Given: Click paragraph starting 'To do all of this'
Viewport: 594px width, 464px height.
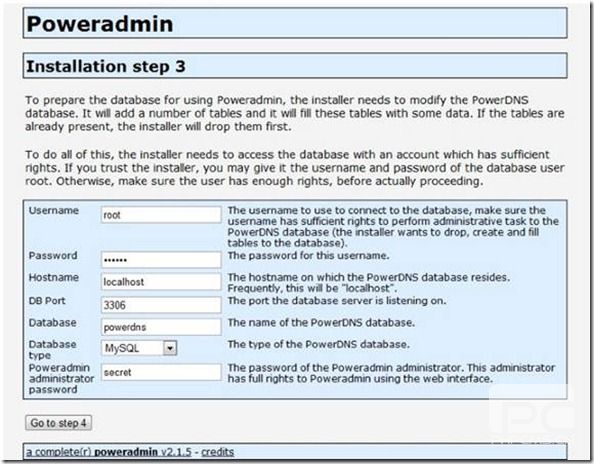Looking at the screenshot, I should click(295, 168).
